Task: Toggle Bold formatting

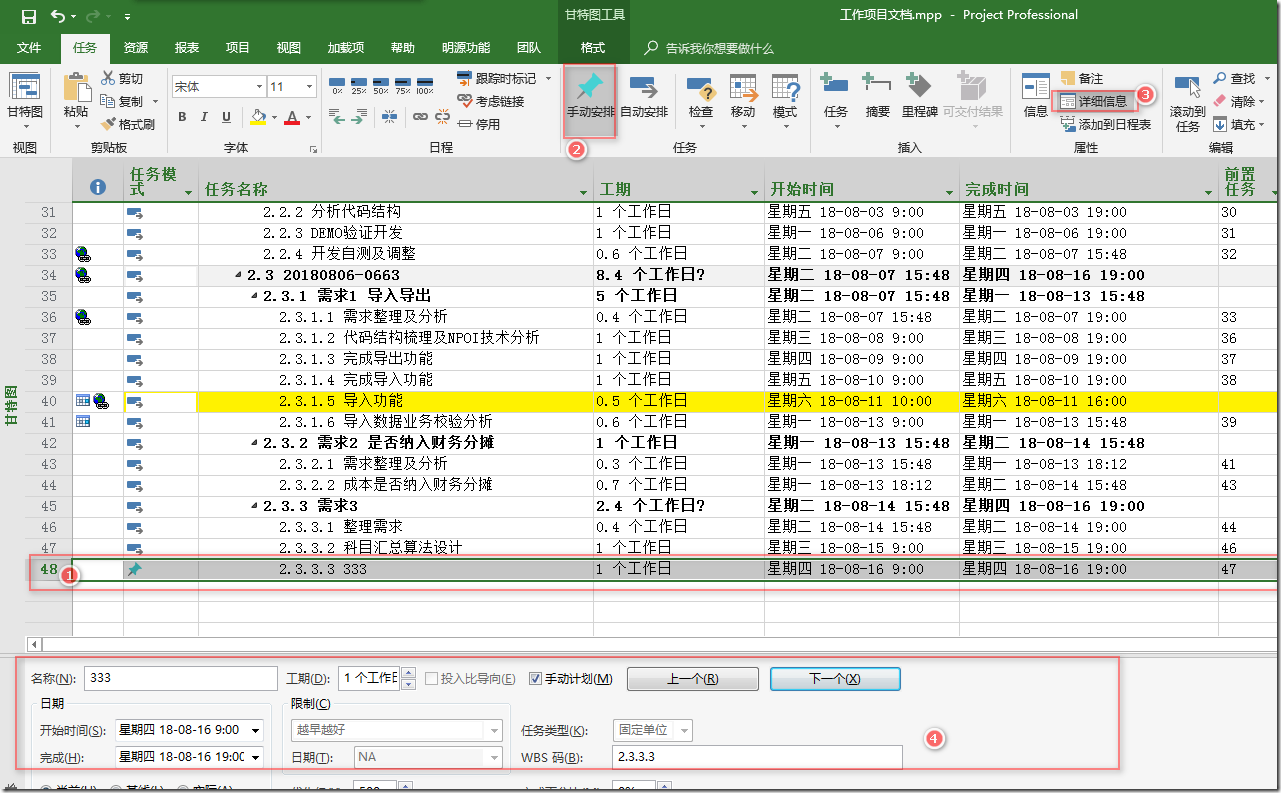Action: point(182,117)
